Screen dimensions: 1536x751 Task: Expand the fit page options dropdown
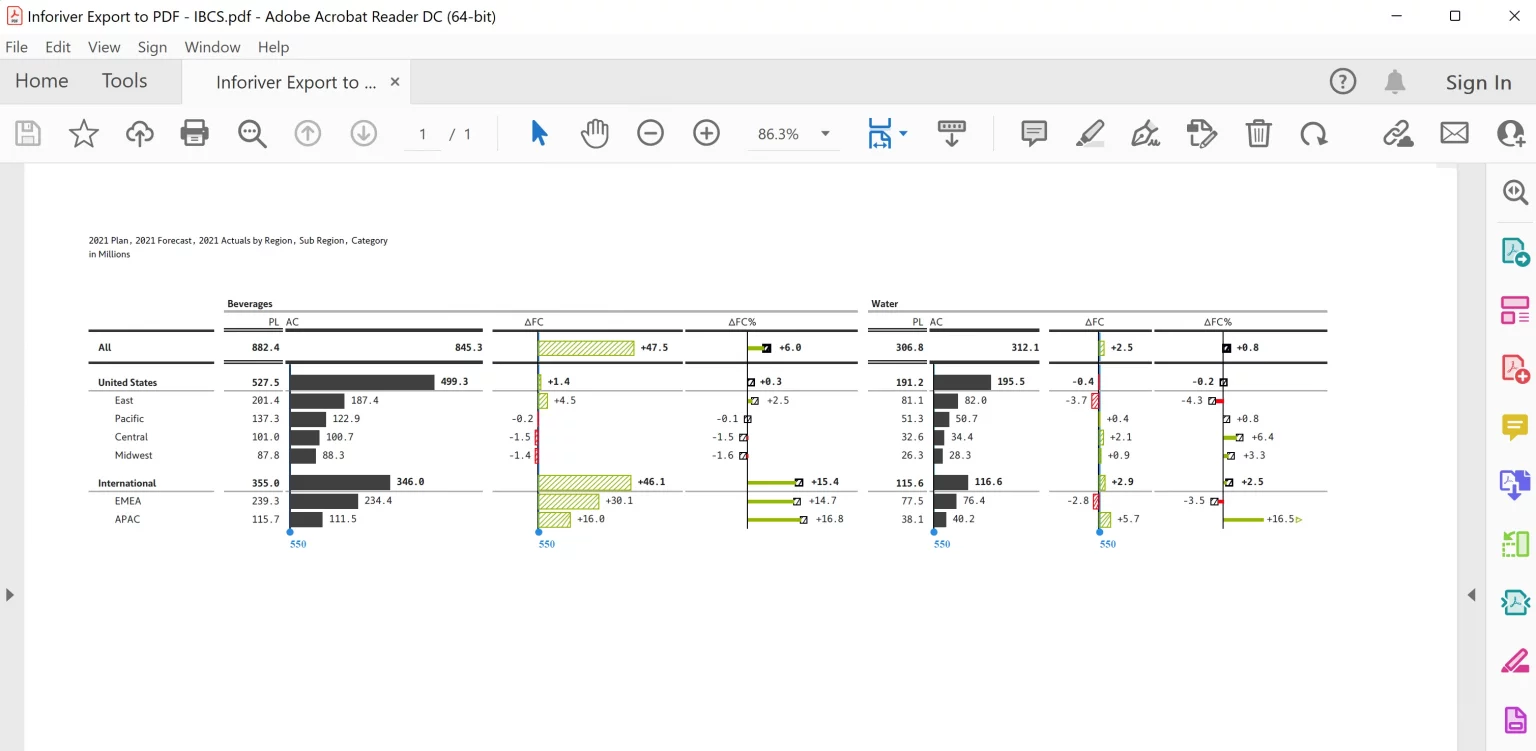[903, 133]
